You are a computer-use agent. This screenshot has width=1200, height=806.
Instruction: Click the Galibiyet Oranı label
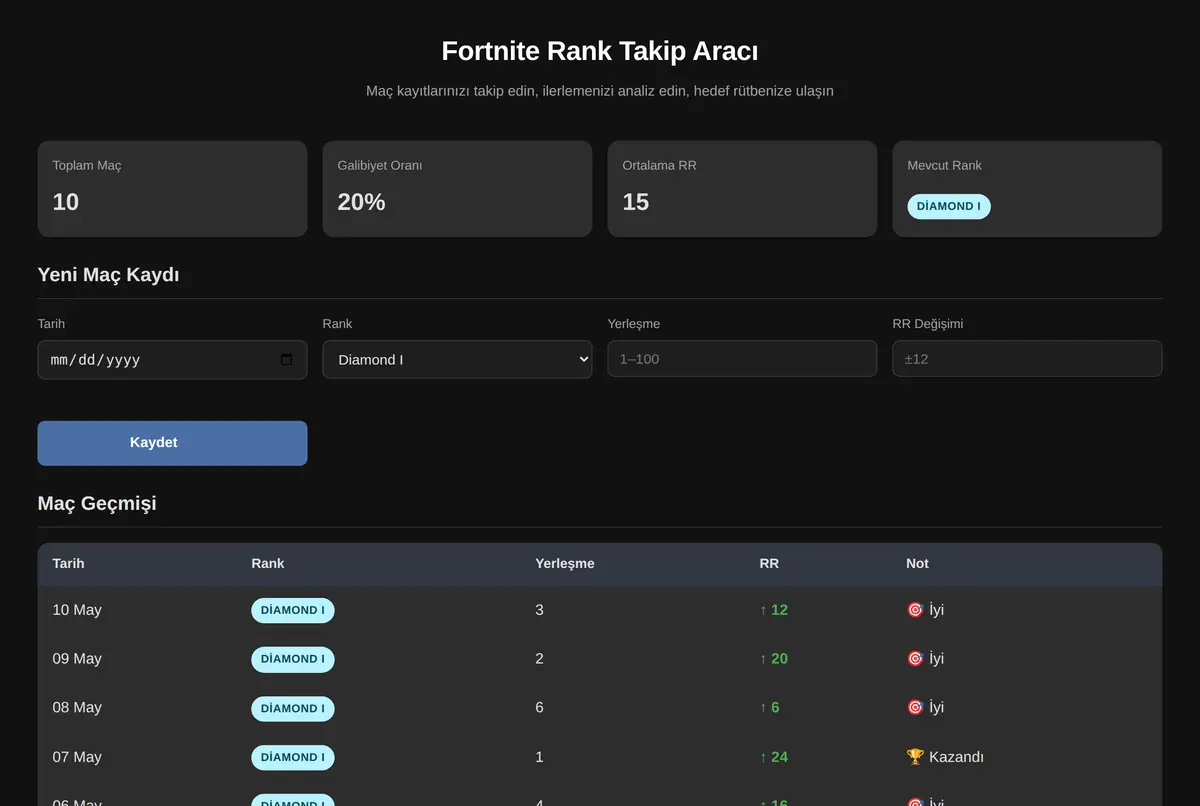click(380, 166)
